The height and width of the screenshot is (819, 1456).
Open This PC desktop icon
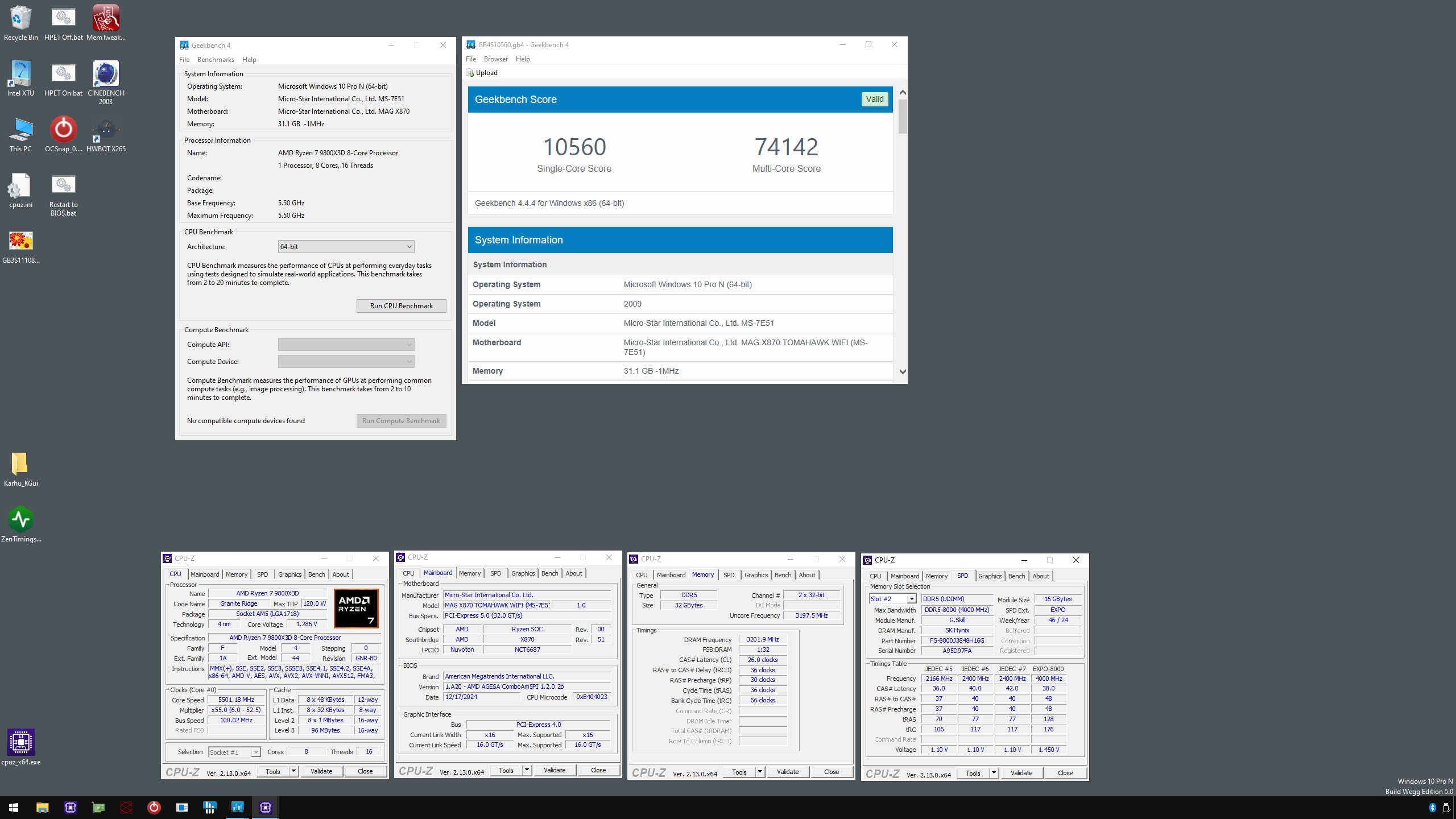20,134
